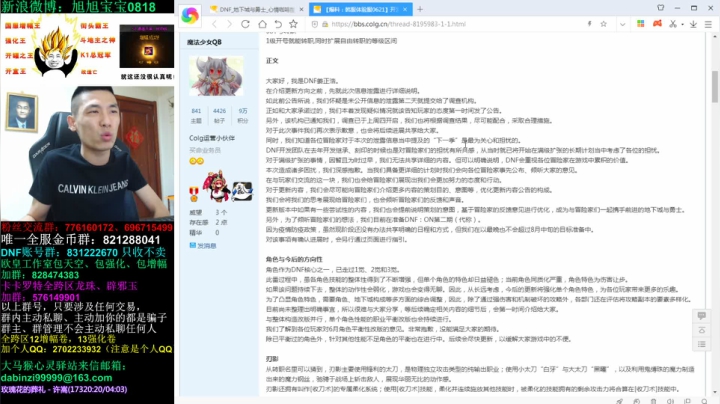Click the floating reply comment button
This screenshot has height=404, width=720.
pos(702,316)
